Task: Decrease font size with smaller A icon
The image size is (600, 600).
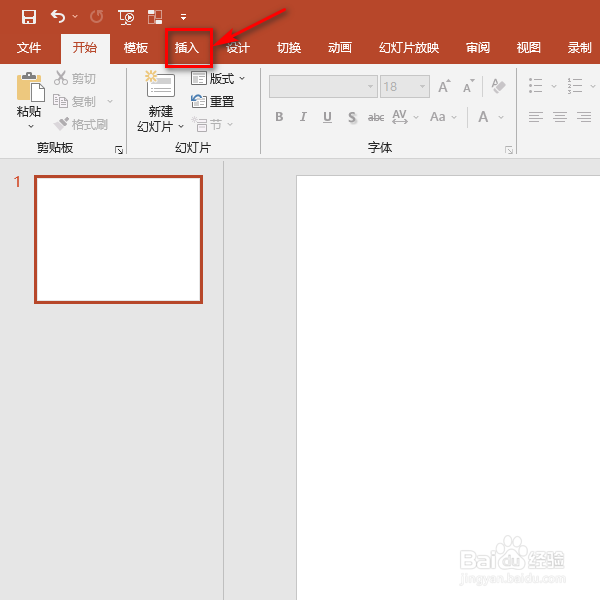Action: point(469,86)
